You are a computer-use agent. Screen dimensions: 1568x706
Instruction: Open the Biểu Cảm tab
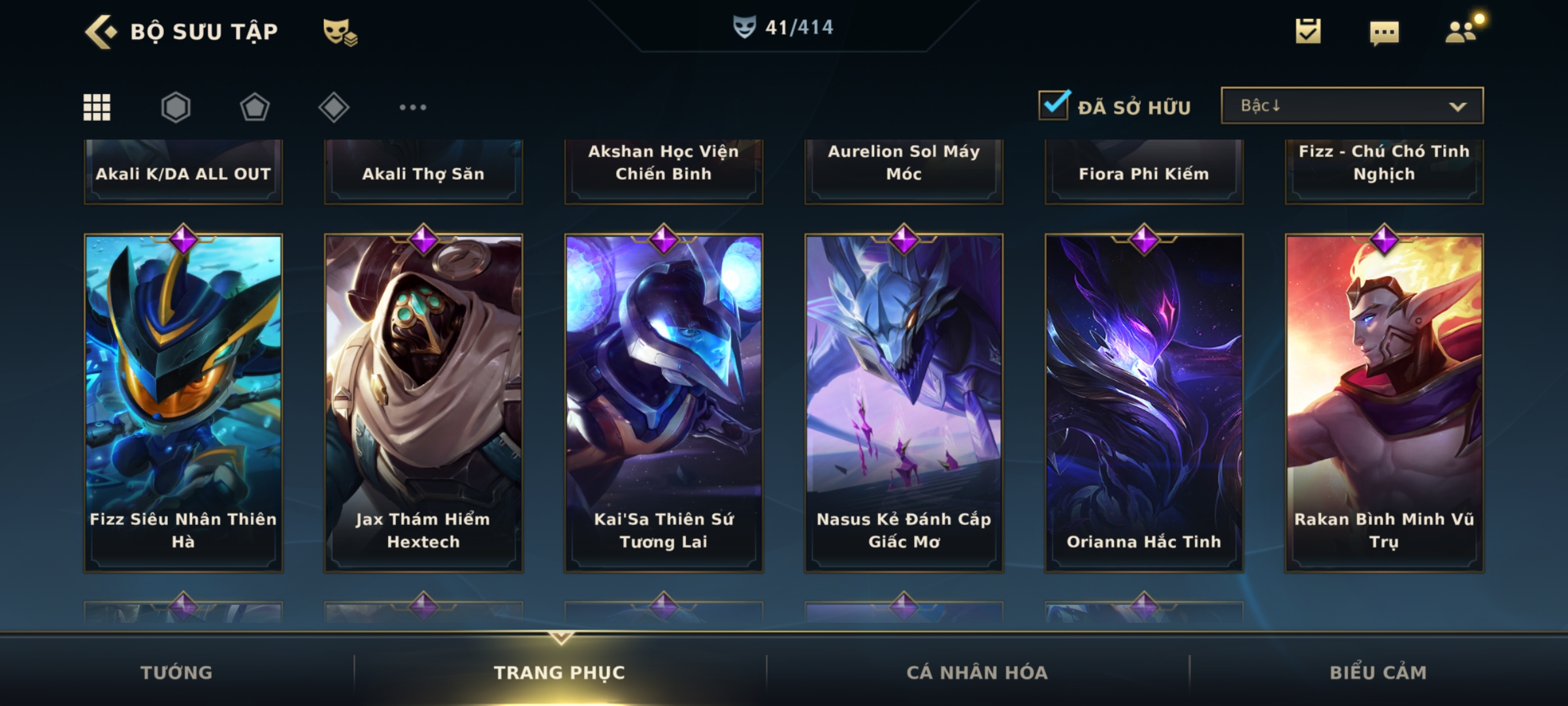1379,672
